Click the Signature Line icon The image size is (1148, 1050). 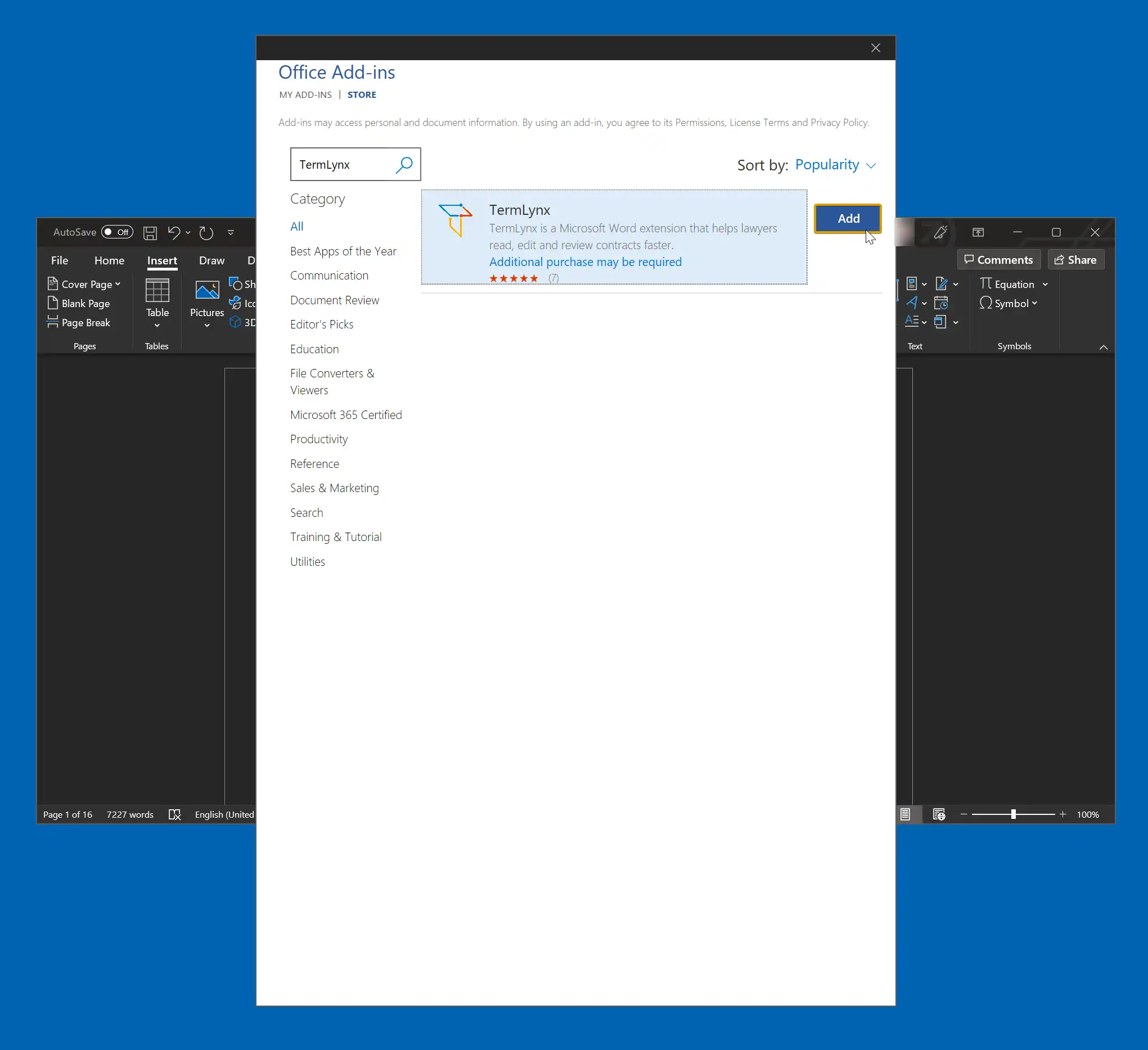click(941, 283)
